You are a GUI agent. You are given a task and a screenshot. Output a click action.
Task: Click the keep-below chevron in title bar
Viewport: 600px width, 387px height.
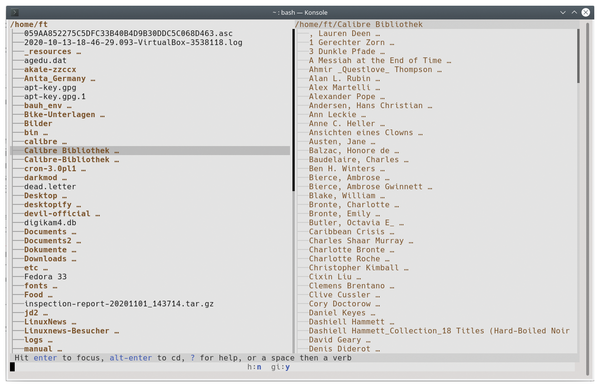(x=563, y=12)
